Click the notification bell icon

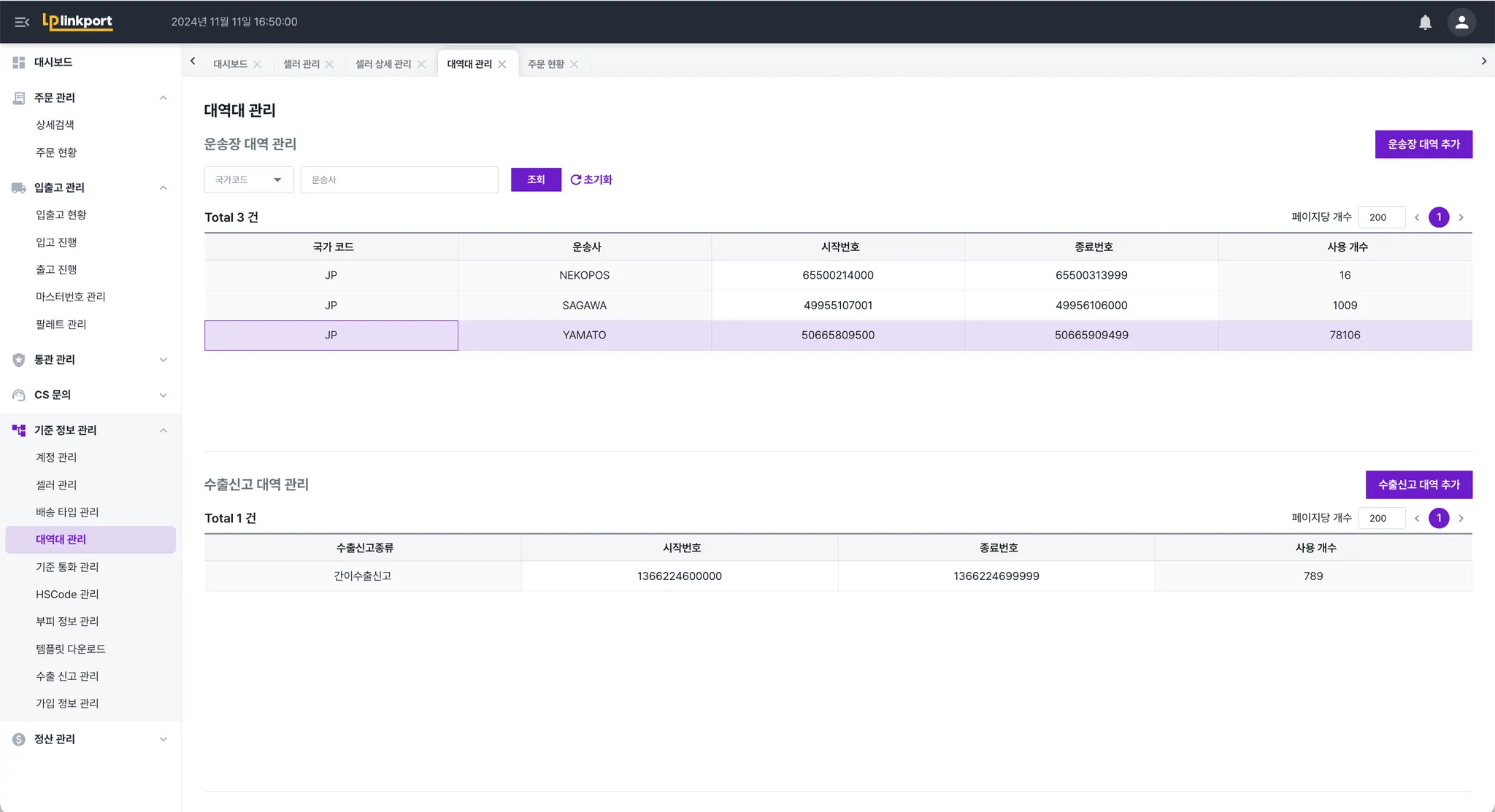[x=1425, y=22]
